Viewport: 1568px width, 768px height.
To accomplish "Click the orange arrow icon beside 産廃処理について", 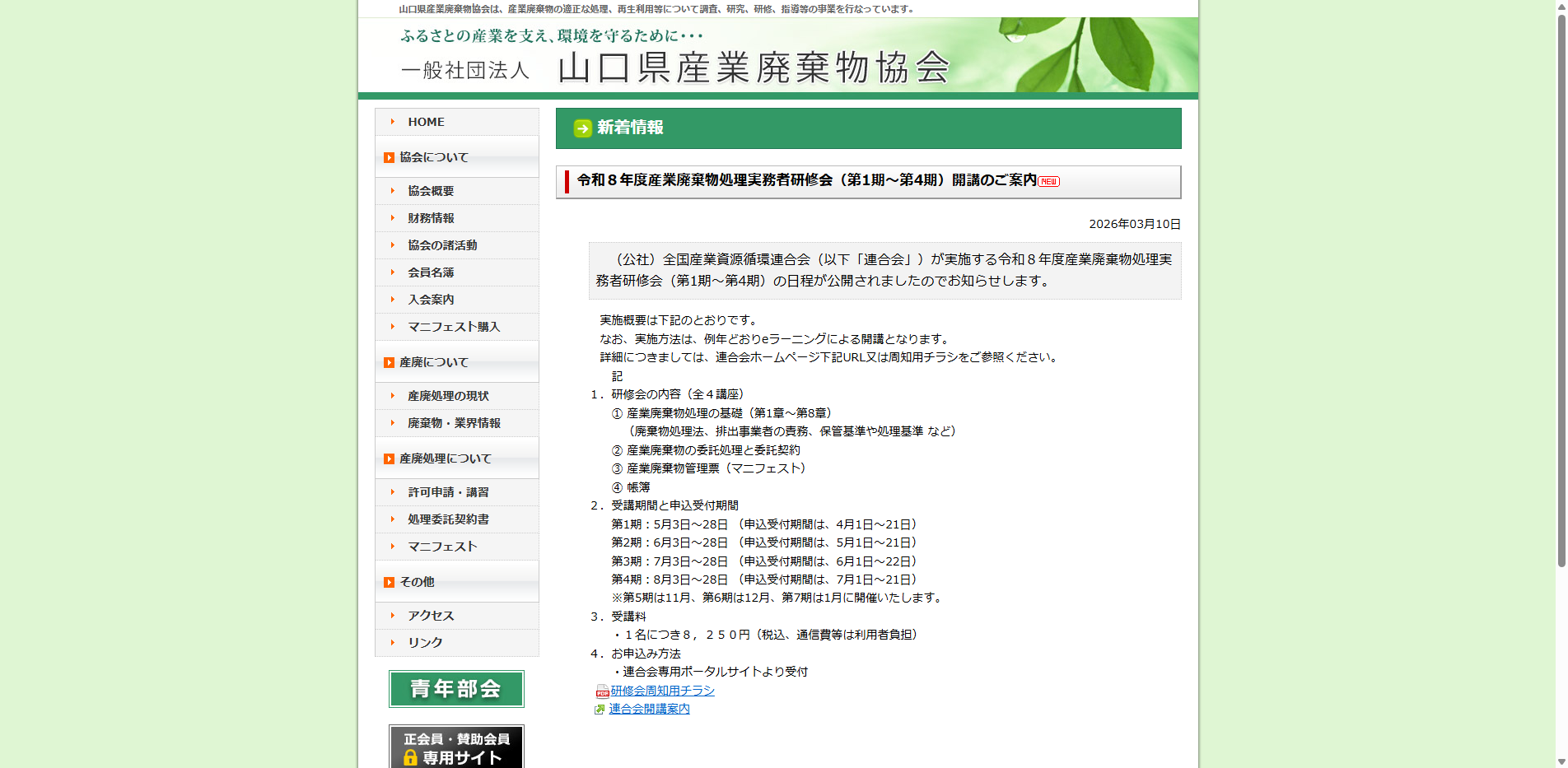I will 389,458.
